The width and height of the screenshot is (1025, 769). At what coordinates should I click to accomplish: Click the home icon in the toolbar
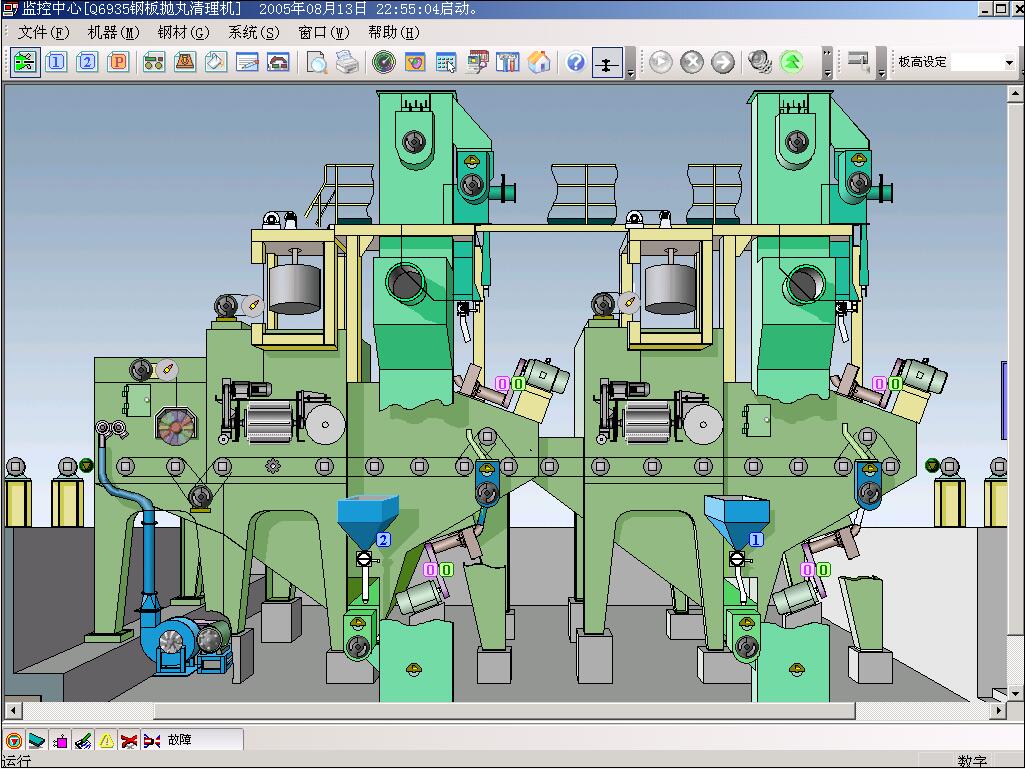(x=539, y=63)
